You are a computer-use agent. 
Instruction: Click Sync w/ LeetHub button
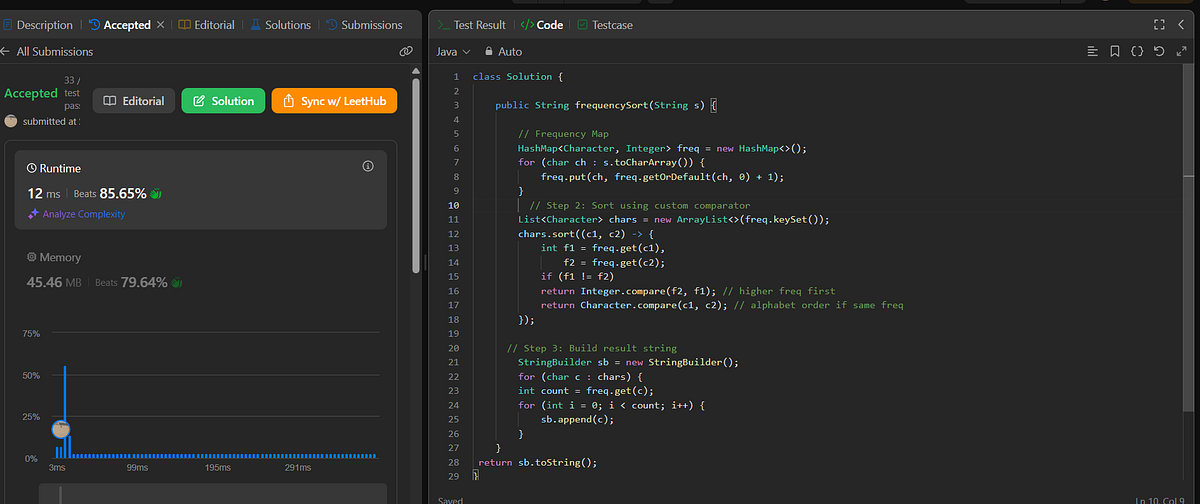[x=335, y=101]
